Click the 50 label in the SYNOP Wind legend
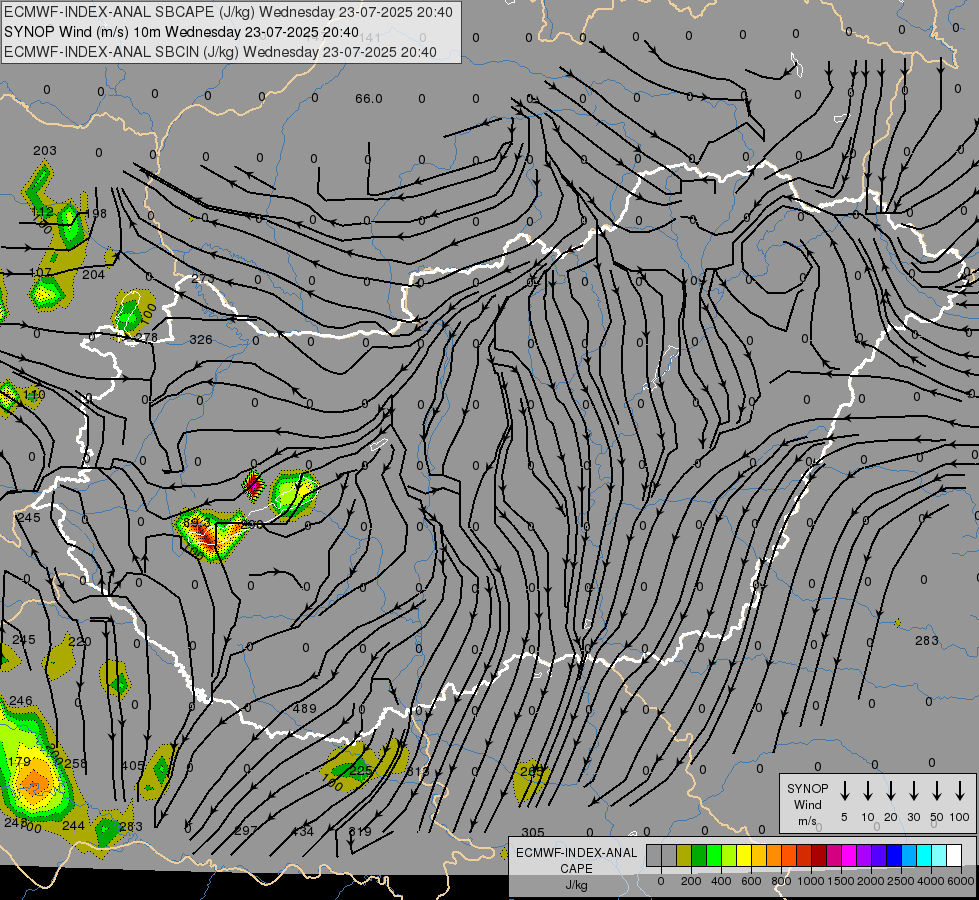 (937, 817)
